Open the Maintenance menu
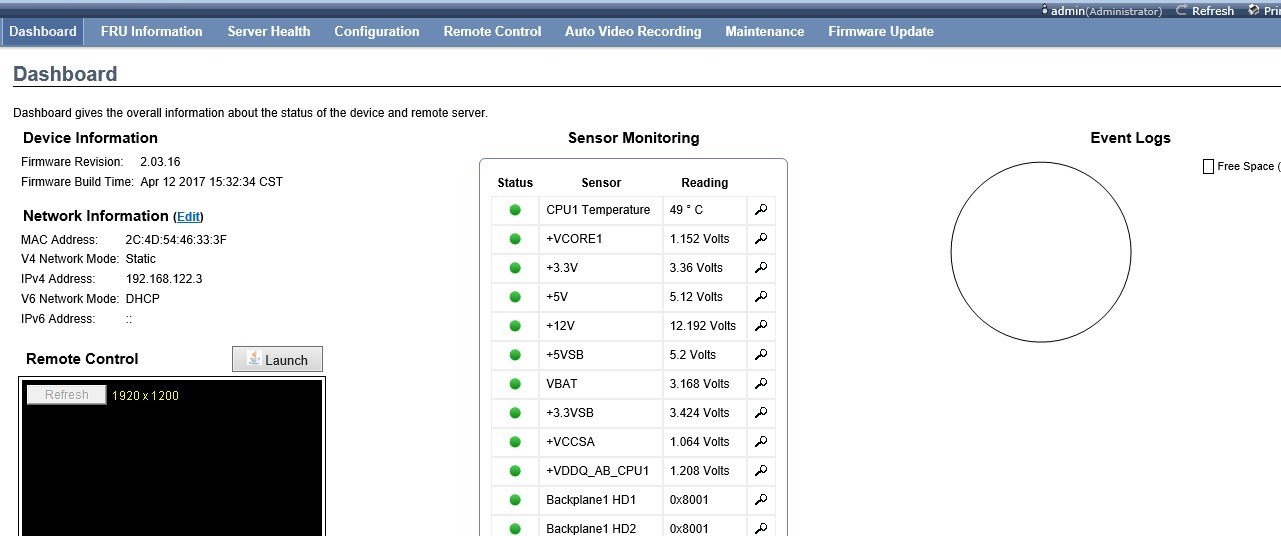The image size is (1281, 536). pos(765,31)
